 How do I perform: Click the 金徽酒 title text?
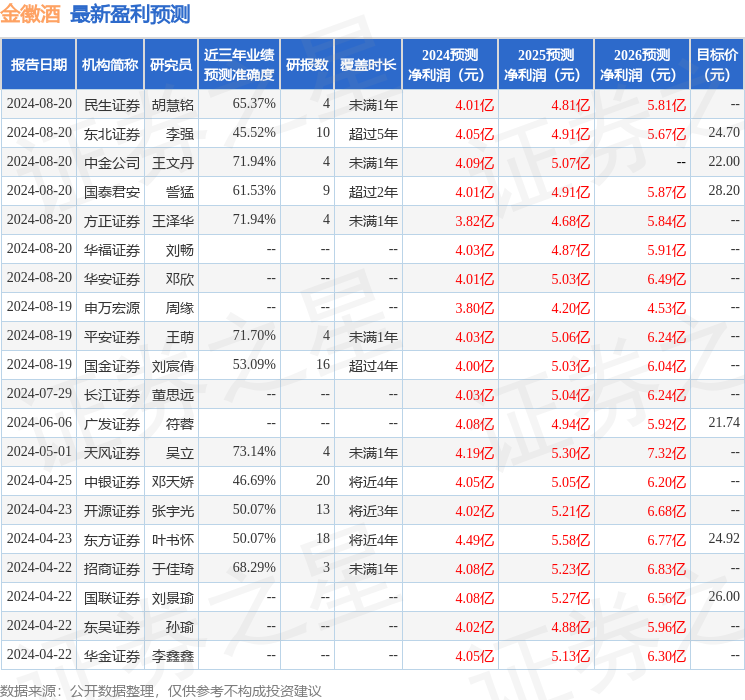tap(30, 14)
